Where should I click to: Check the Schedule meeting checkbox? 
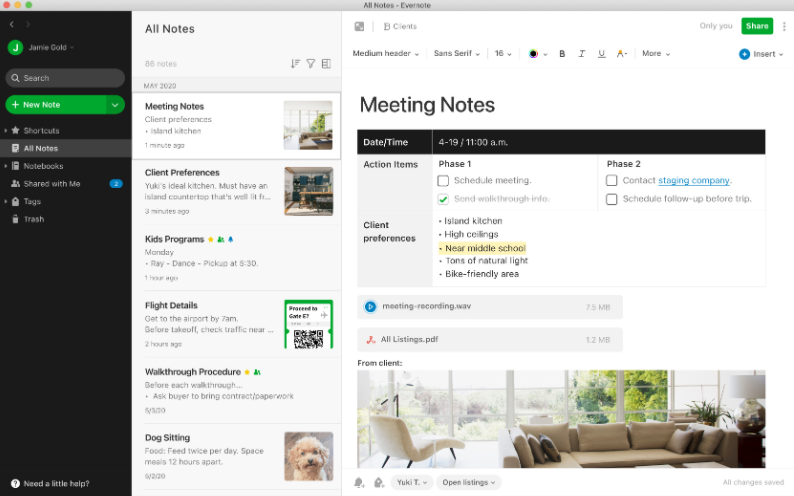[443, 181]
